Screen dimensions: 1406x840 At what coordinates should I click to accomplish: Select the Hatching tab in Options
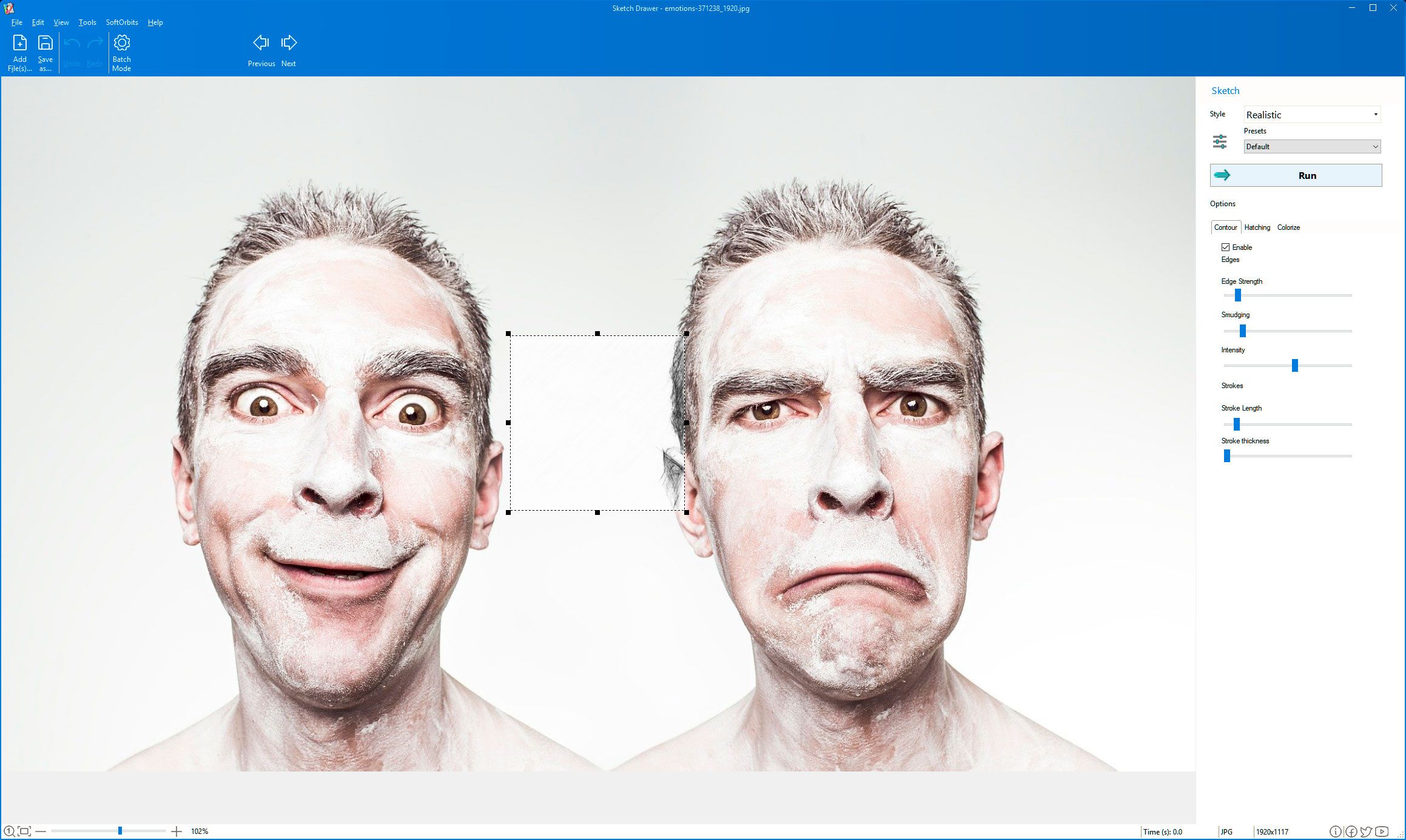pos(1257,227)
